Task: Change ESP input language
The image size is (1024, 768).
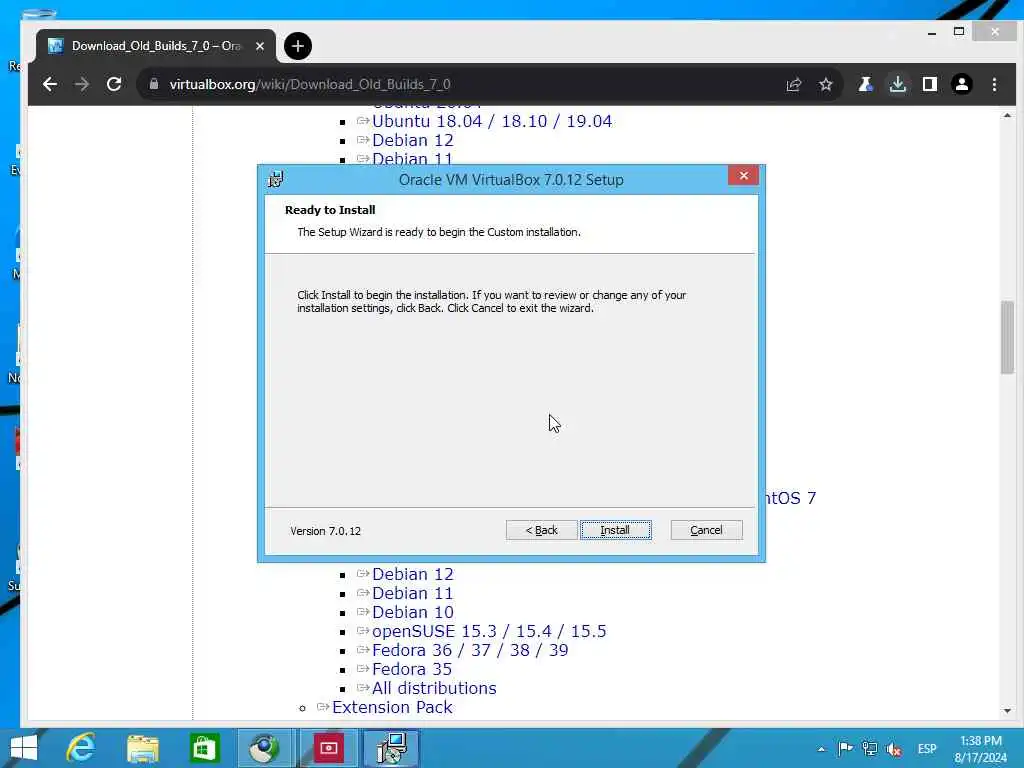Action: point(927,749)
